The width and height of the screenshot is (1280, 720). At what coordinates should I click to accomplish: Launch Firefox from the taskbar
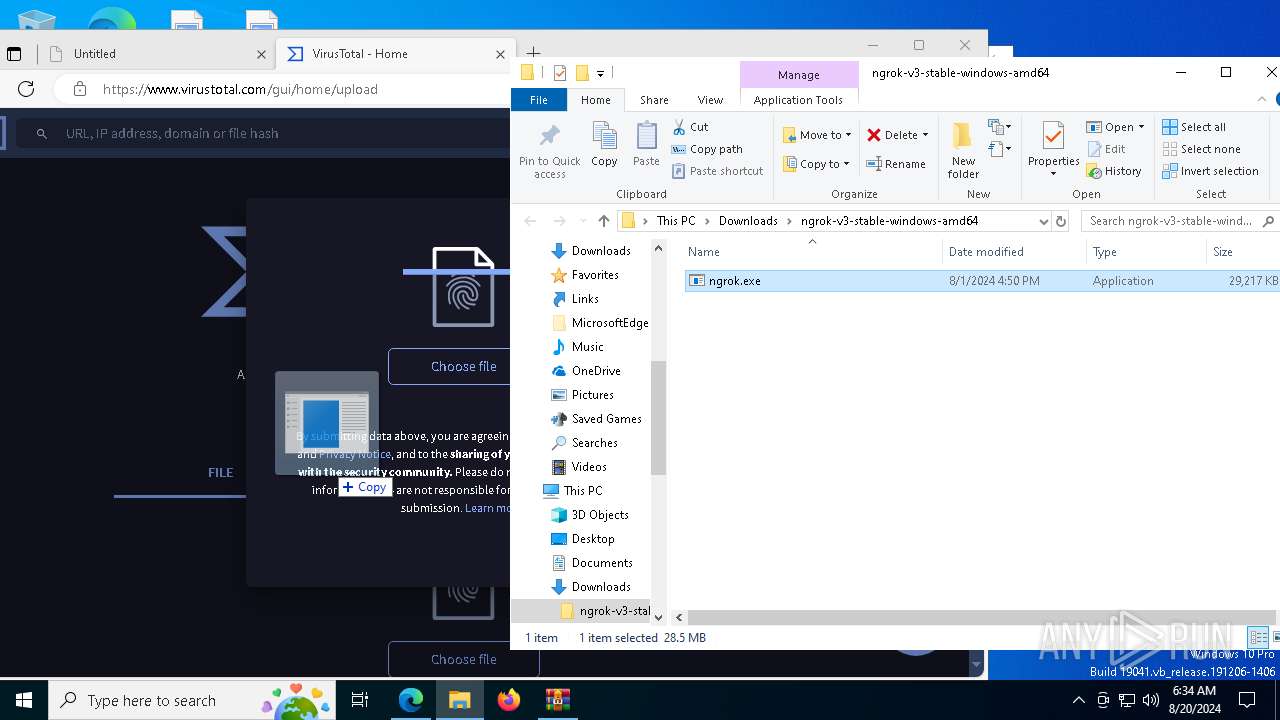[509, 700]
